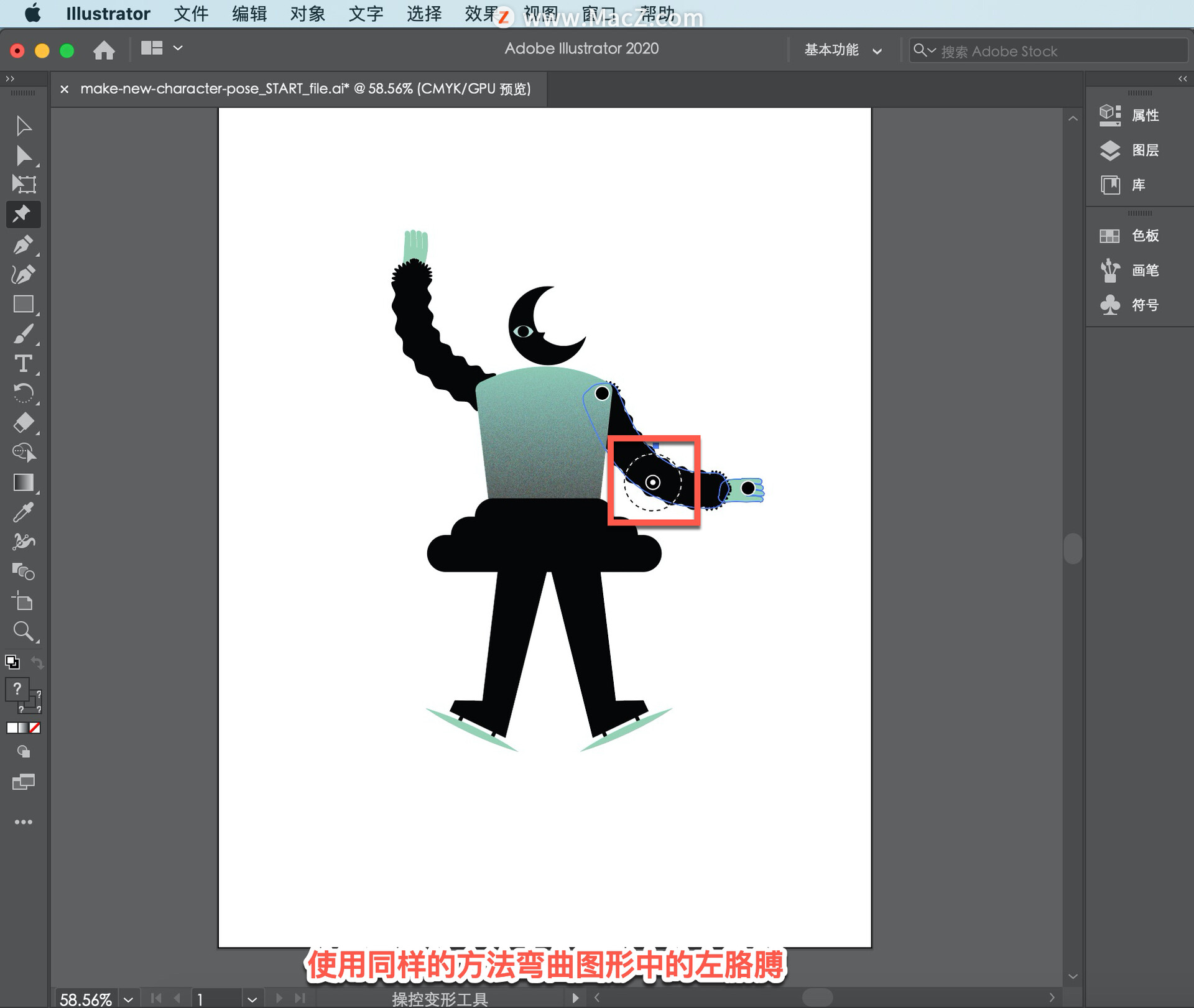The image size is (1194, 1008).
Task: Open status bar display options arrow
Action: pos(575,998)
